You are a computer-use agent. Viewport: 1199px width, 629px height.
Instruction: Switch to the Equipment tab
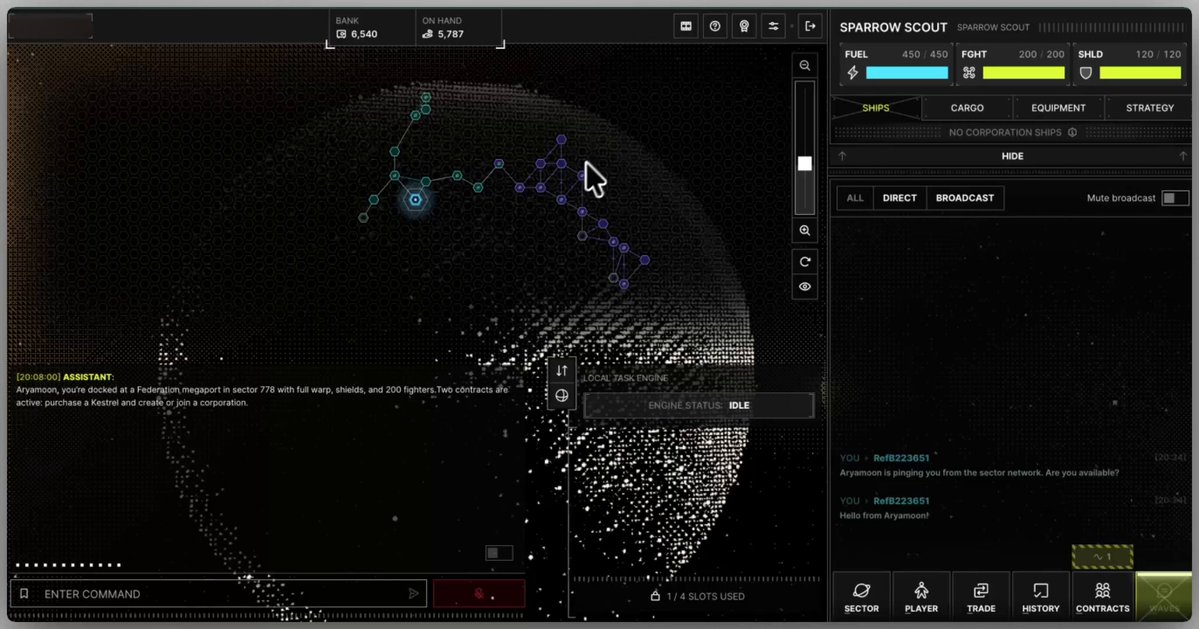click(x=1058, y=108)
